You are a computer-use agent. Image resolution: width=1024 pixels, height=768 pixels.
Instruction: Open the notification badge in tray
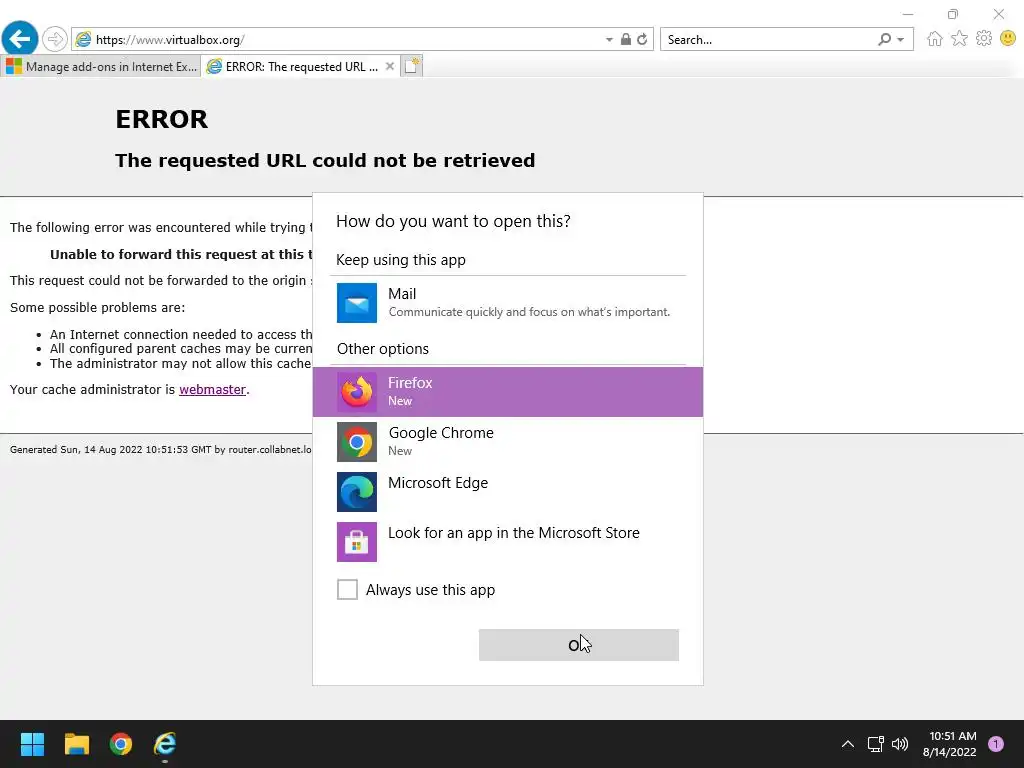[996, 744]
